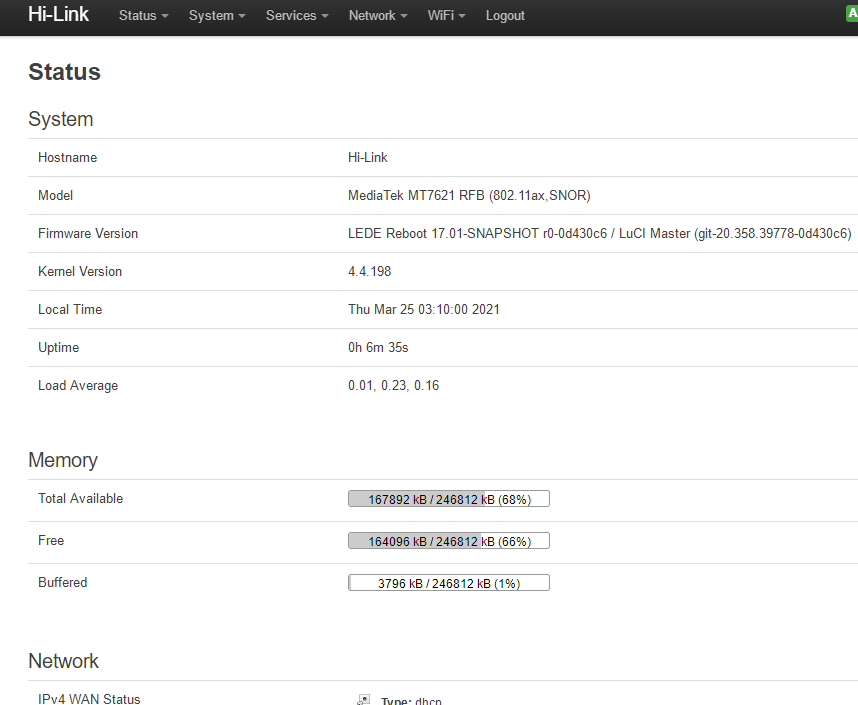Click the Load Average values

tap(393, 386)
